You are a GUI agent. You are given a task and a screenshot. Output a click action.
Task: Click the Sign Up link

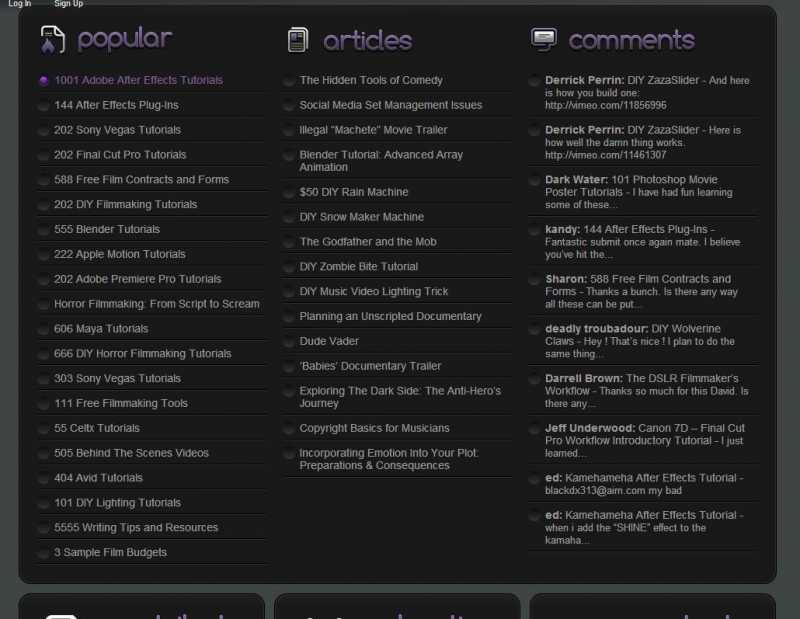(x=68, y=4)
